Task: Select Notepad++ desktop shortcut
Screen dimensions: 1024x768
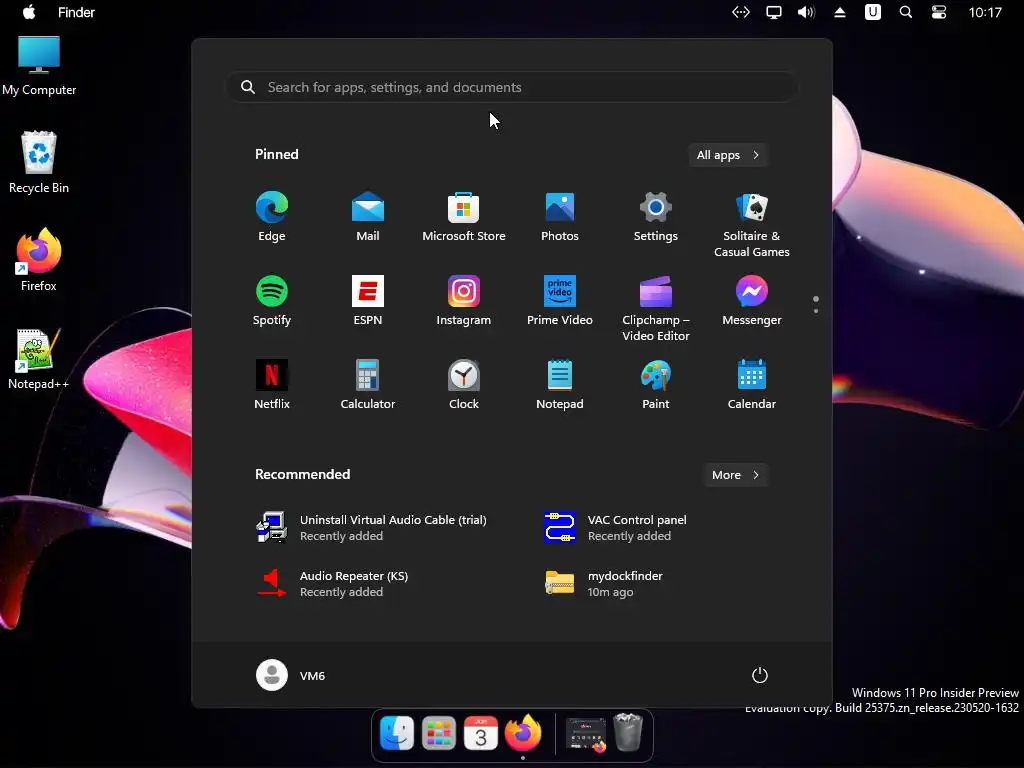Action: [x=39, y=359]
